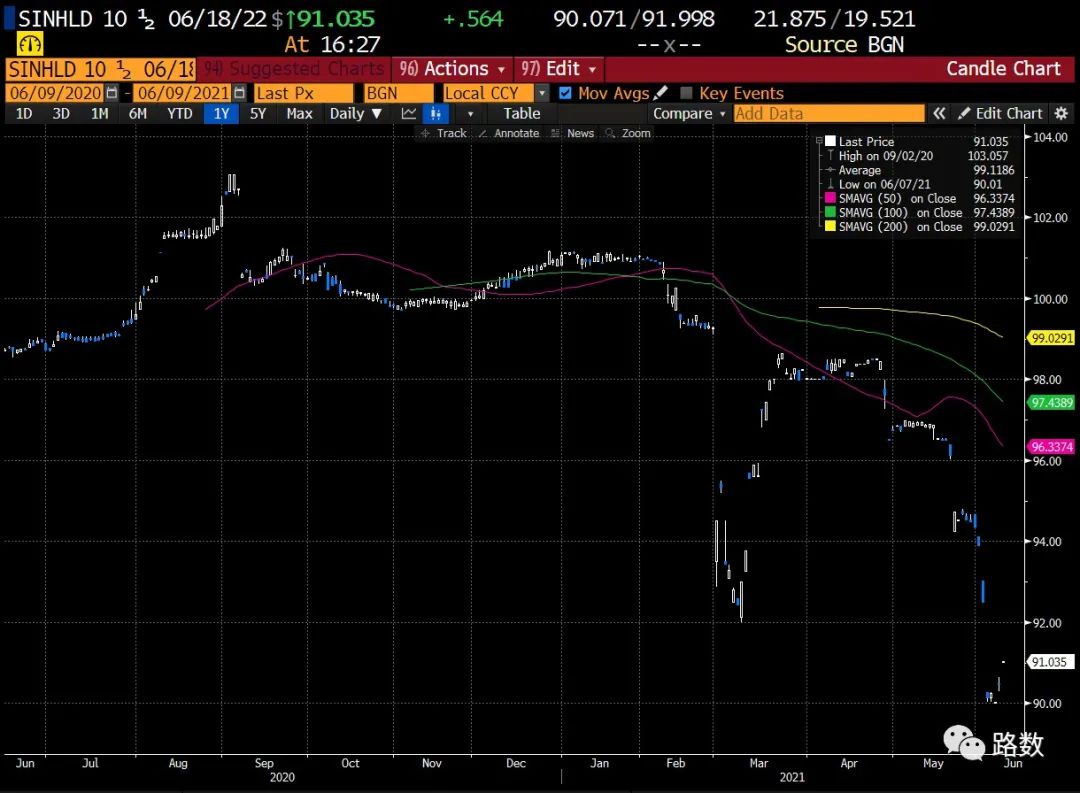Select the 6M time range tab
This screenshot has height=793, width=1080.
tap(137, 114)
